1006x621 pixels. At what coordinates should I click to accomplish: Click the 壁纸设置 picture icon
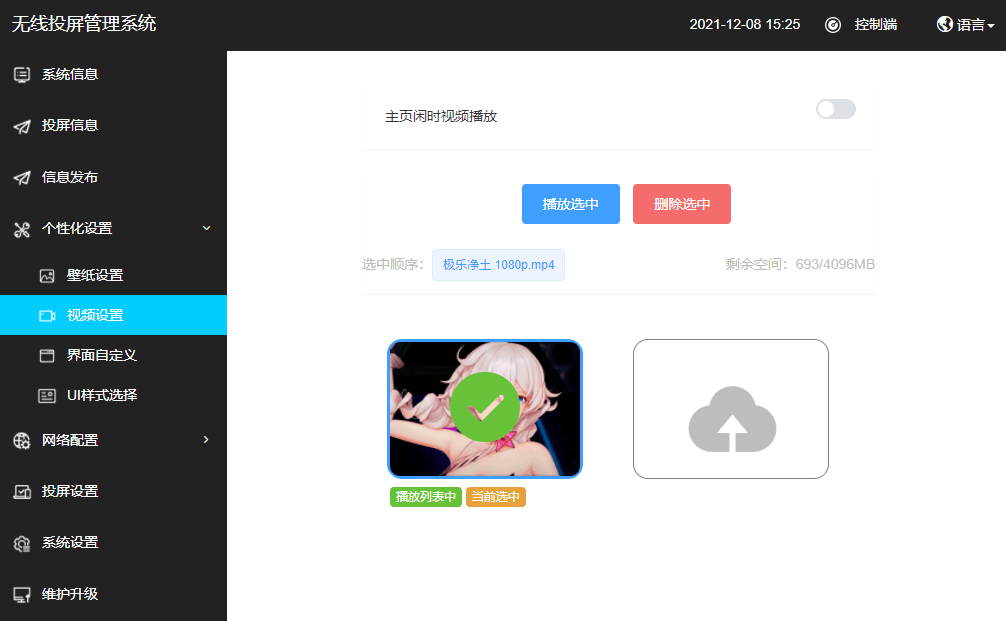point(47,276)
